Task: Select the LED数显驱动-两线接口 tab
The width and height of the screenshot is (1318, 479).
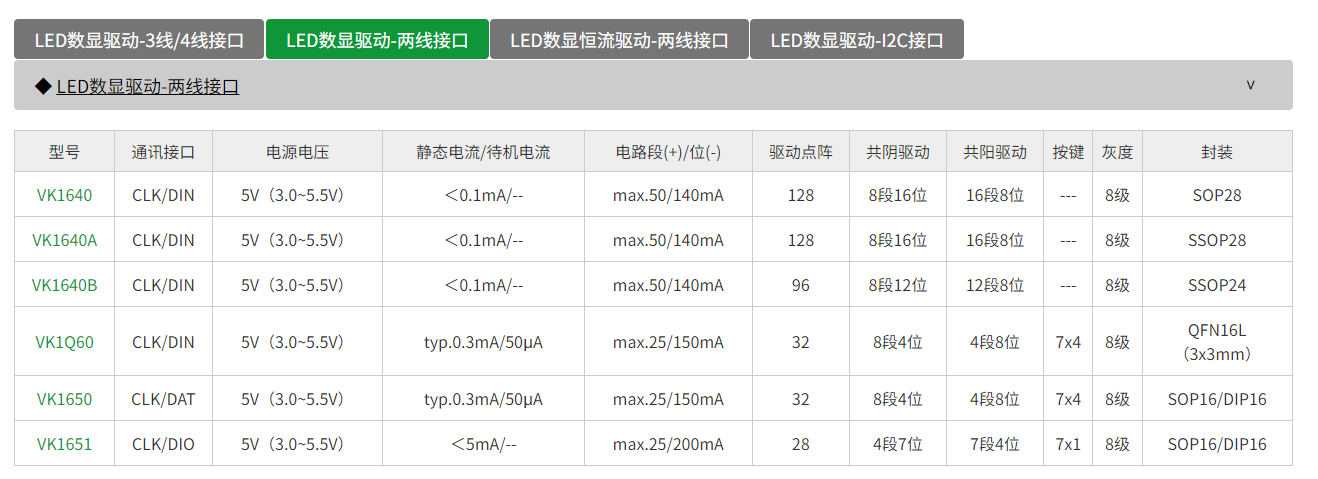Action: click(377, 40)
